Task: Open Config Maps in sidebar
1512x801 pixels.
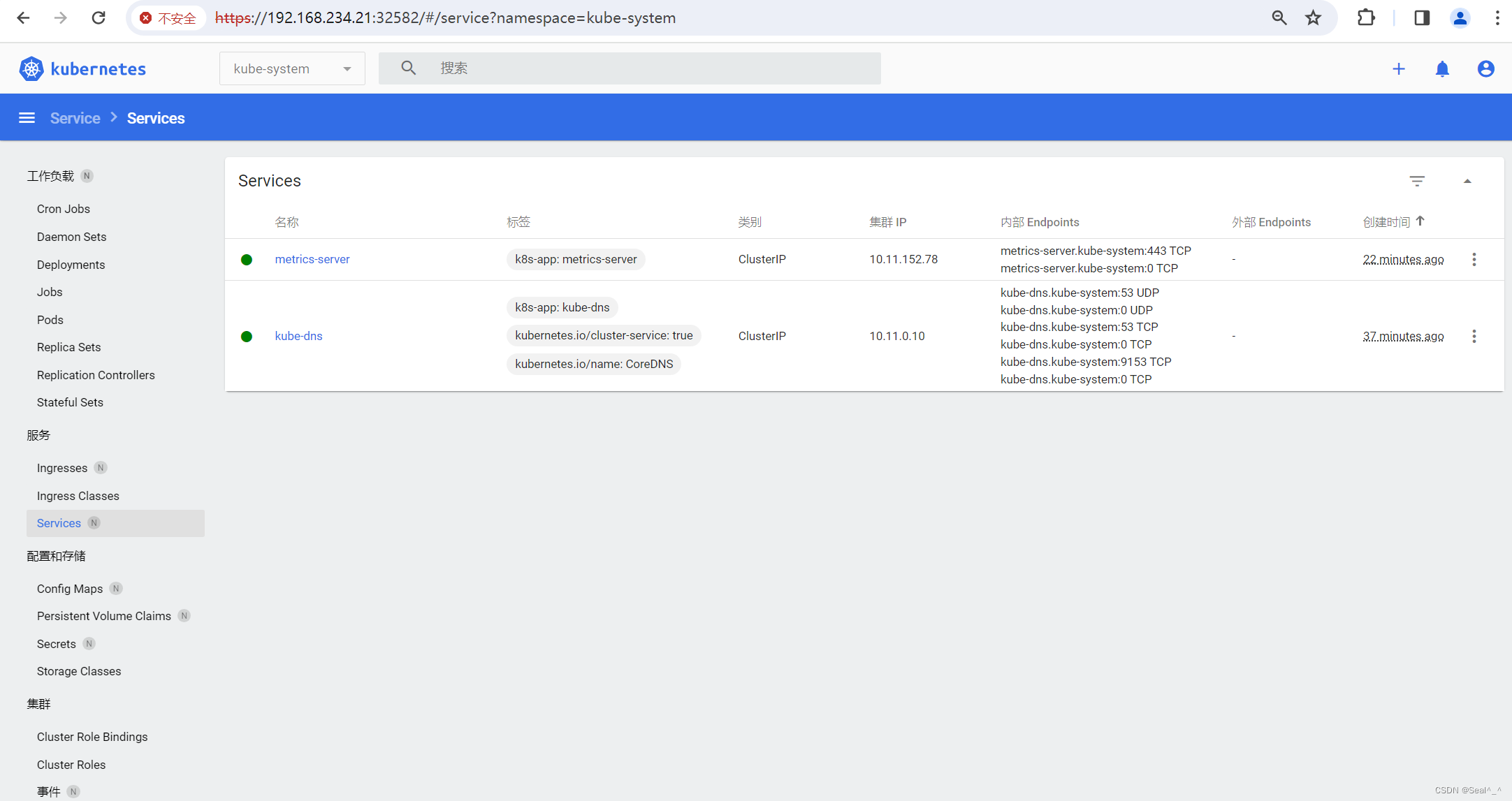Action: pyautogui.click(x=70, y=589)
